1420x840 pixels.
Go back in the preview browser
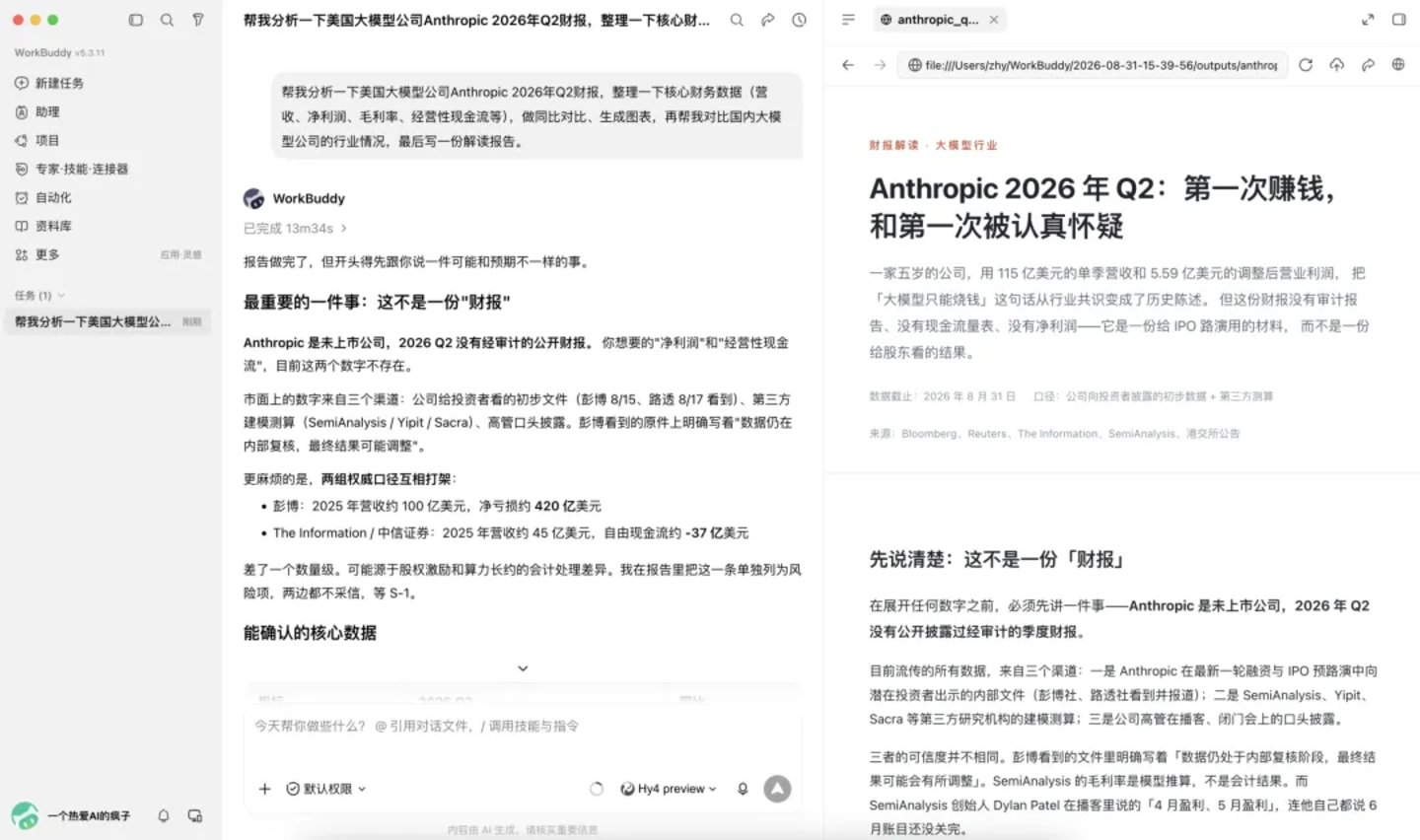tap(848, 65)
